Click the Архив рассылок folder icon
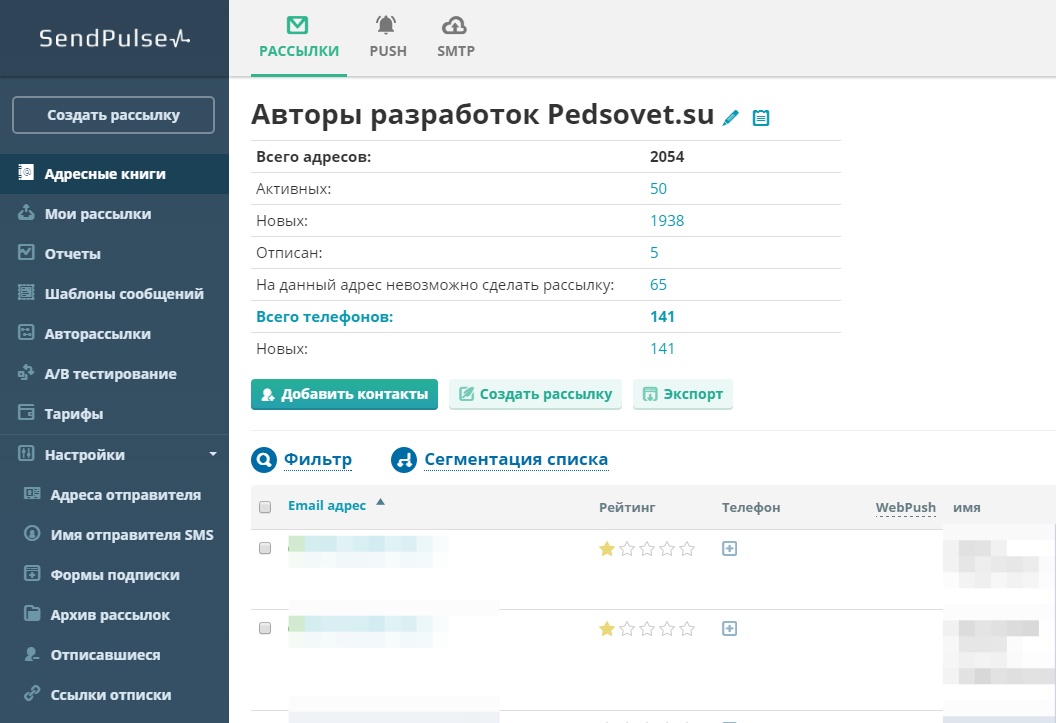This screenshot has height=723, width=1056. tap(32, 613)
